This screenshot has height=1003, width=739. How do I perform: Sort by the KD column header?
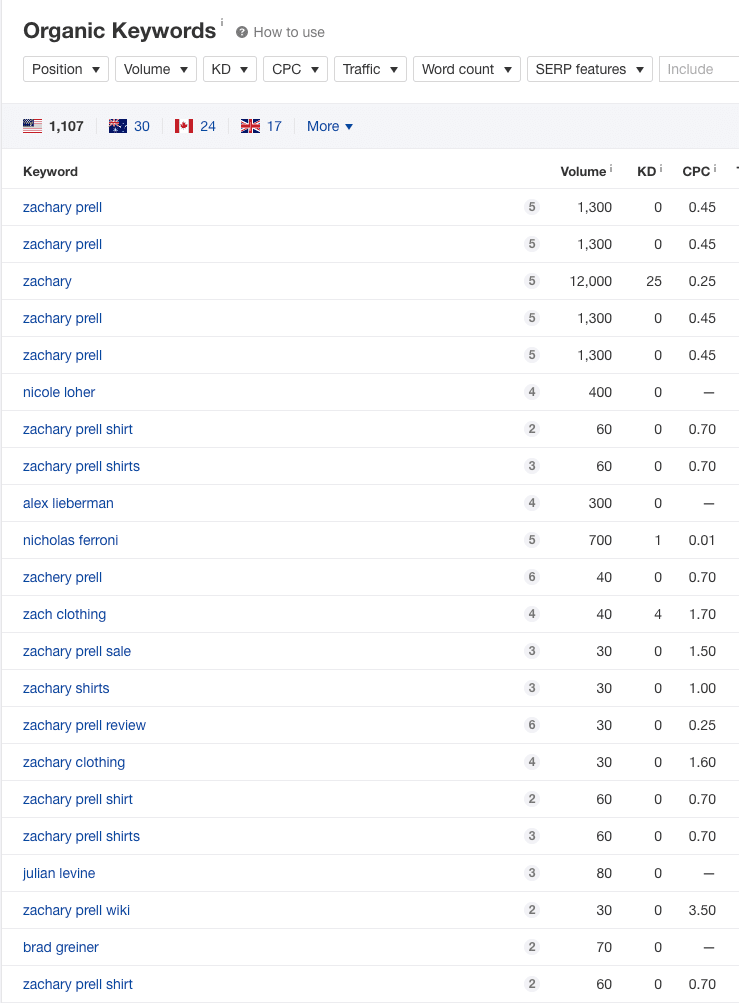646,171
